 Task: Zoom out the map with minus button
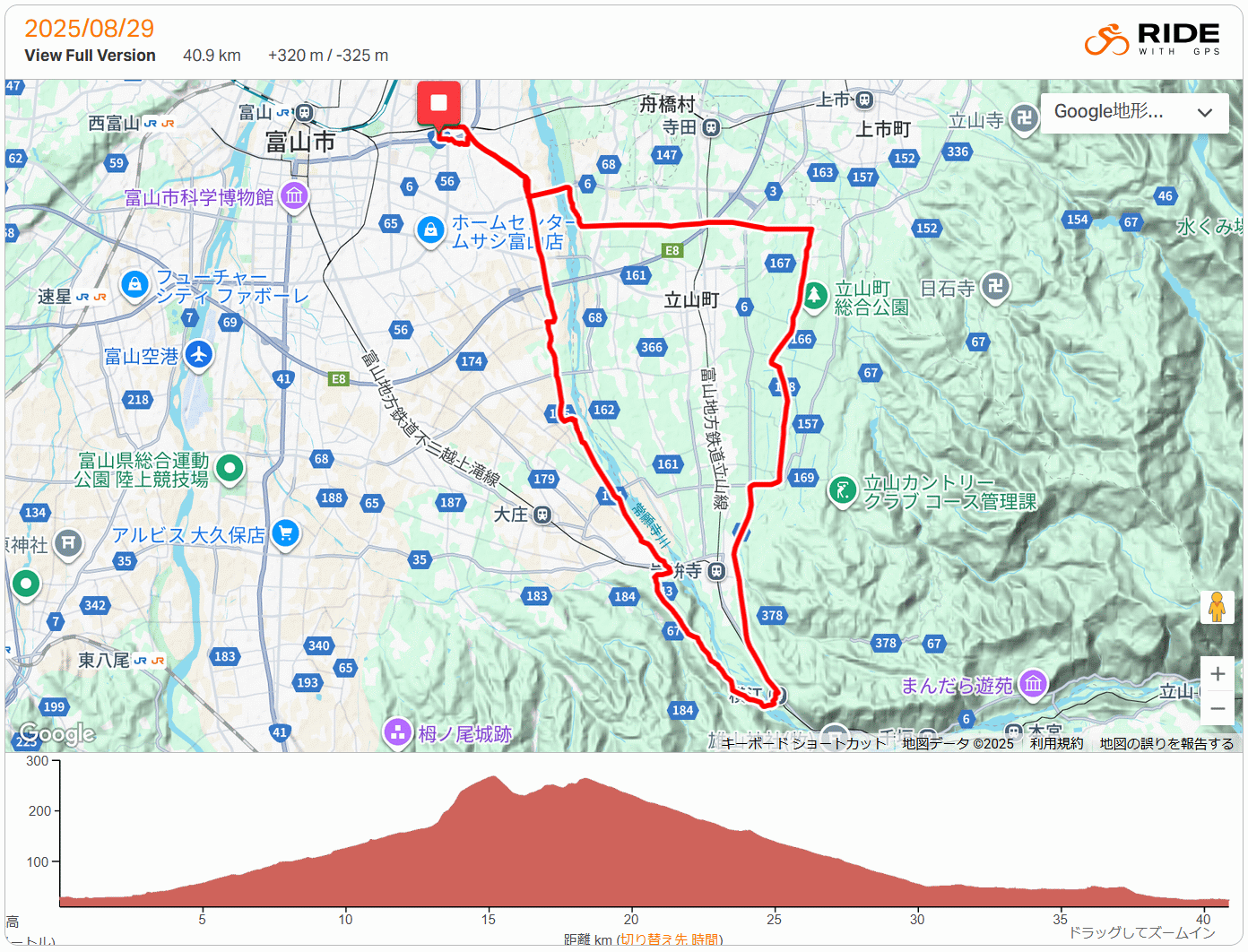click(1218, 708)
